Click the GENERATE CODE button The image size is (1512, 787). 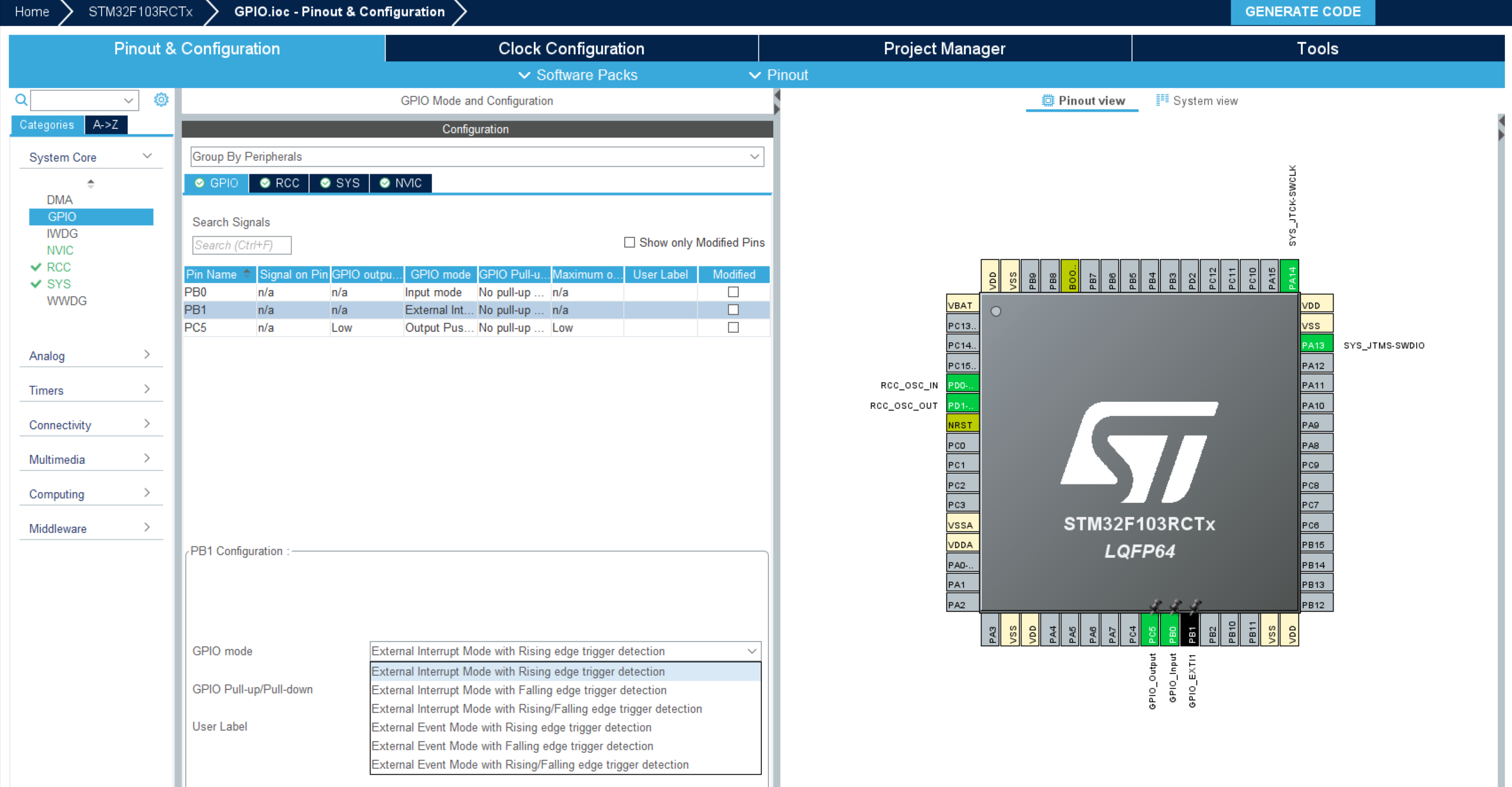pyautogui.click(x=1302, y=12)
